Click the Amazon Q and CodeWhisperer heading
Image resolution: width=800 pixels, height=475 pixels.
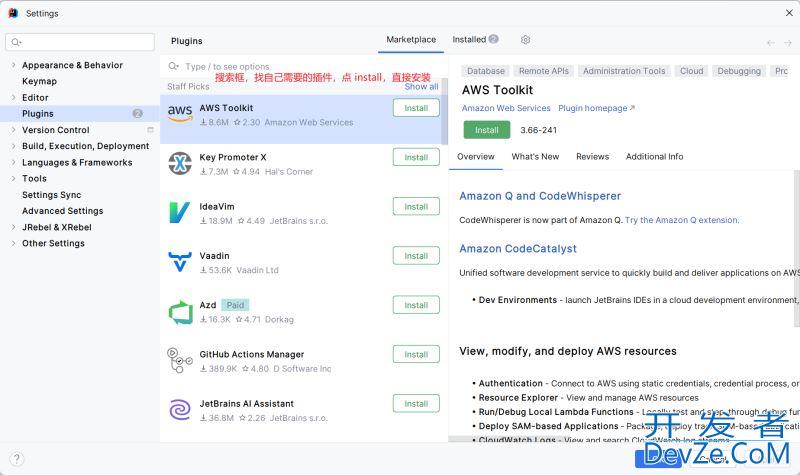pos(540,196)
